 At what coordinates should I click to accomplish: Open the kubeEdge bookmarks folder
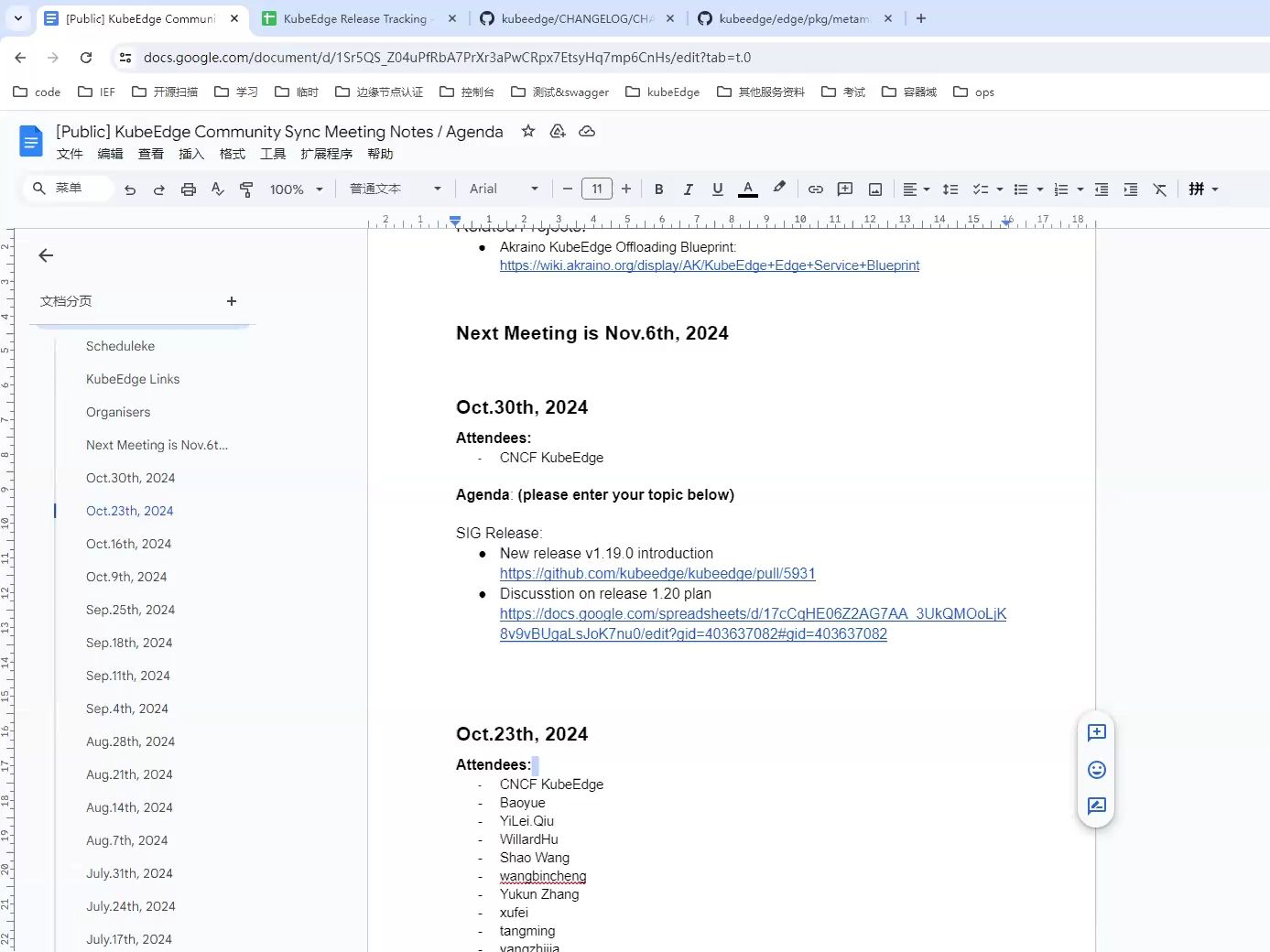point(662,92)
